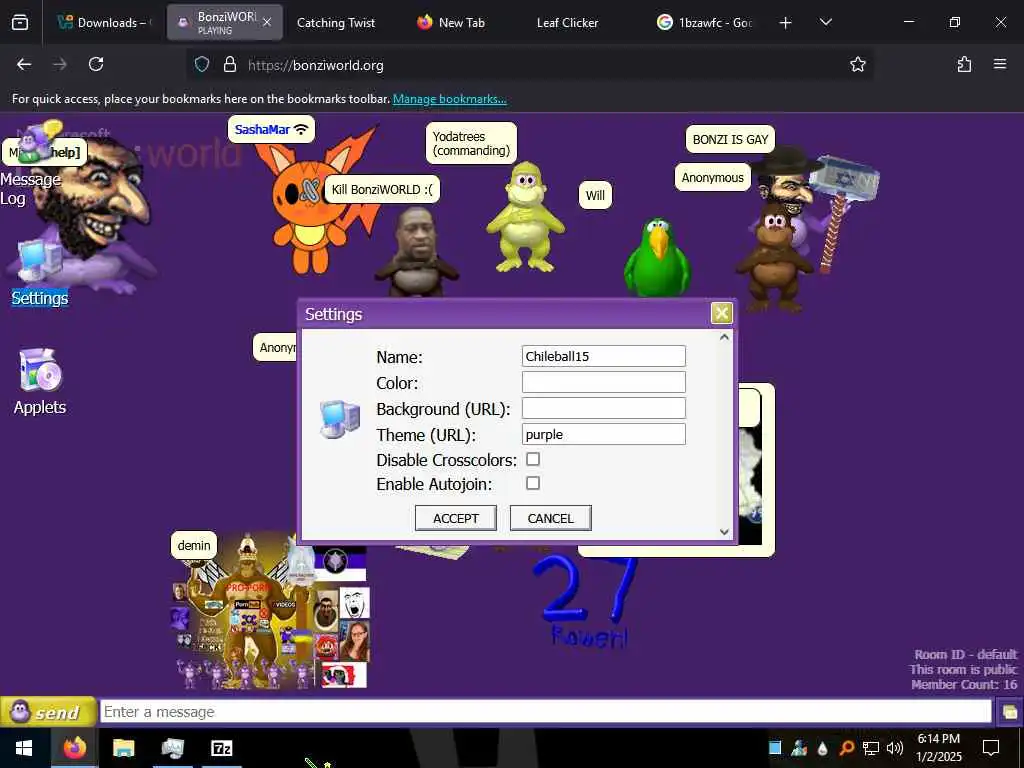The height and width of the screenshot is (768, 1024).
Task: Click the Manage bookmarks link
Action: (x=449, y=99)
